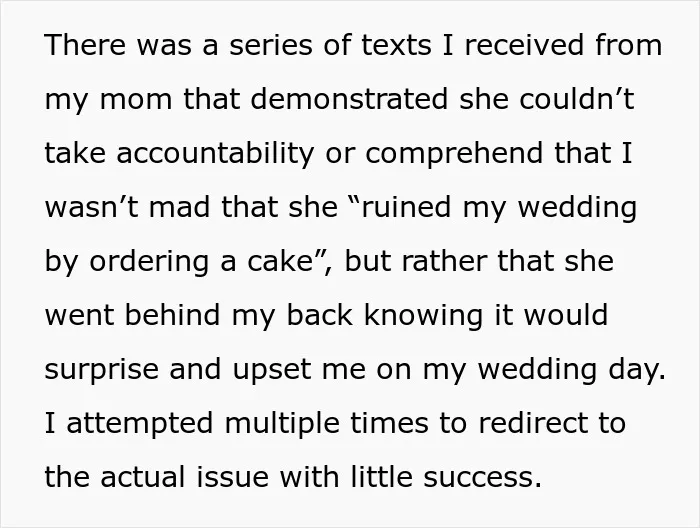Click the word "knowing" in the paragraph
The width and height of the screenshot is (700, 528).
(x=423, y=316)
